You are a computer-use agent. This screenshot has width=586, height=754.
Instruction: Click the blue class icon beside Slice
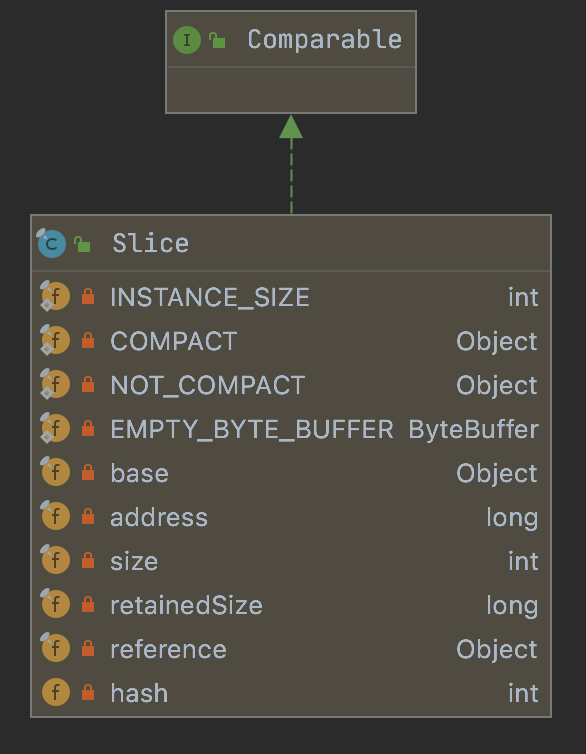(51, 243)
